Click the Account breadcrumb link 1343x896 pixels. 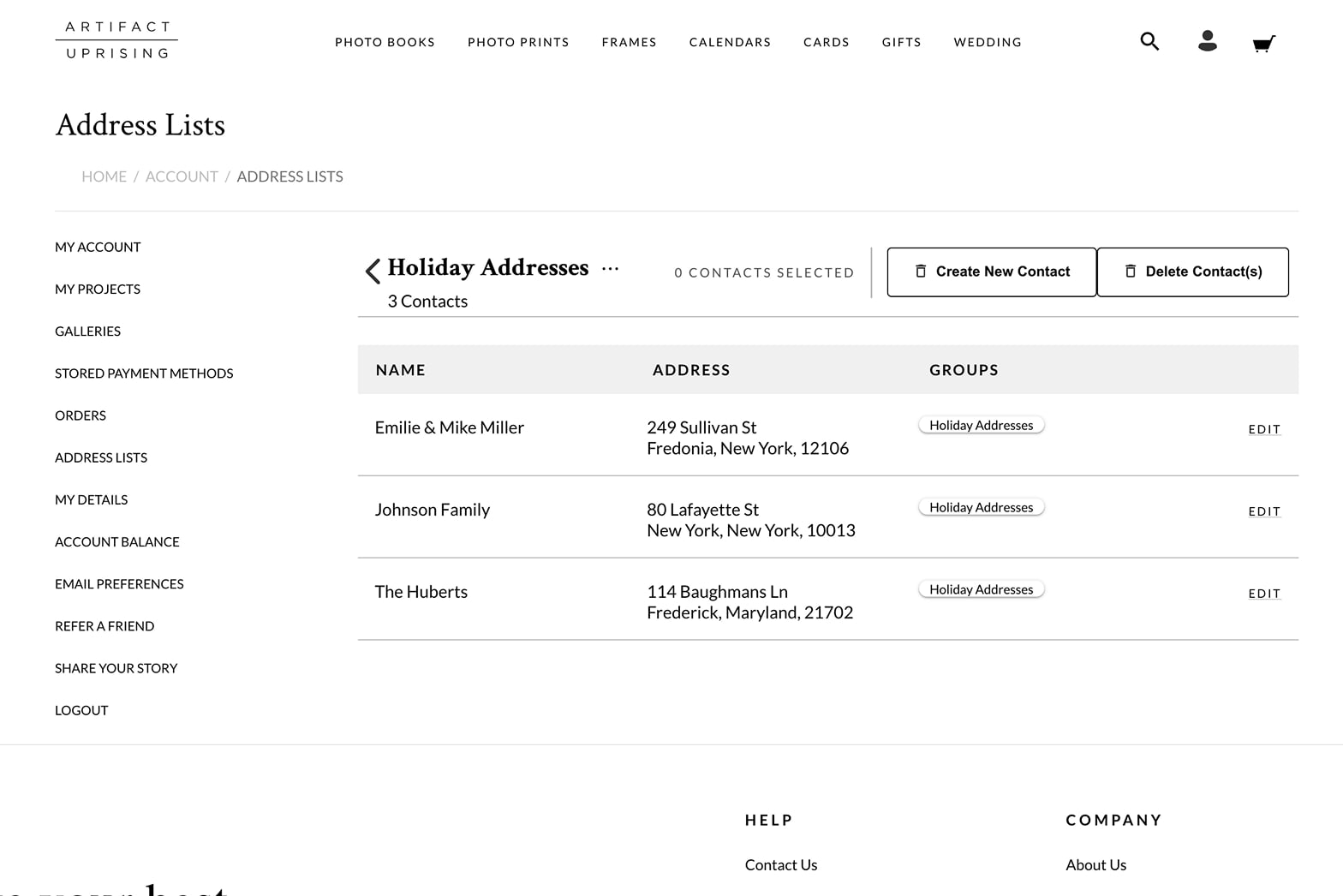[182, 176]
